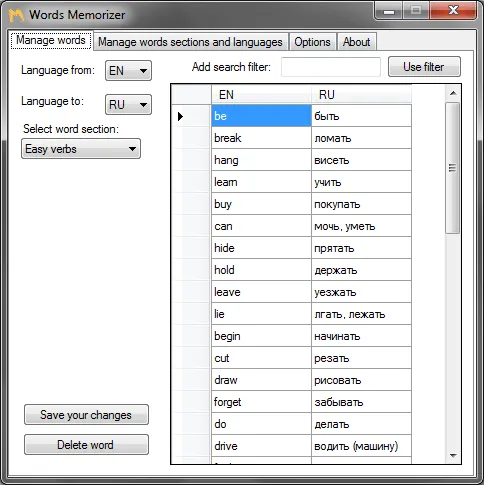Click the RU column header
The width and height of the screenshot is (484, 485).
(361, 95)
